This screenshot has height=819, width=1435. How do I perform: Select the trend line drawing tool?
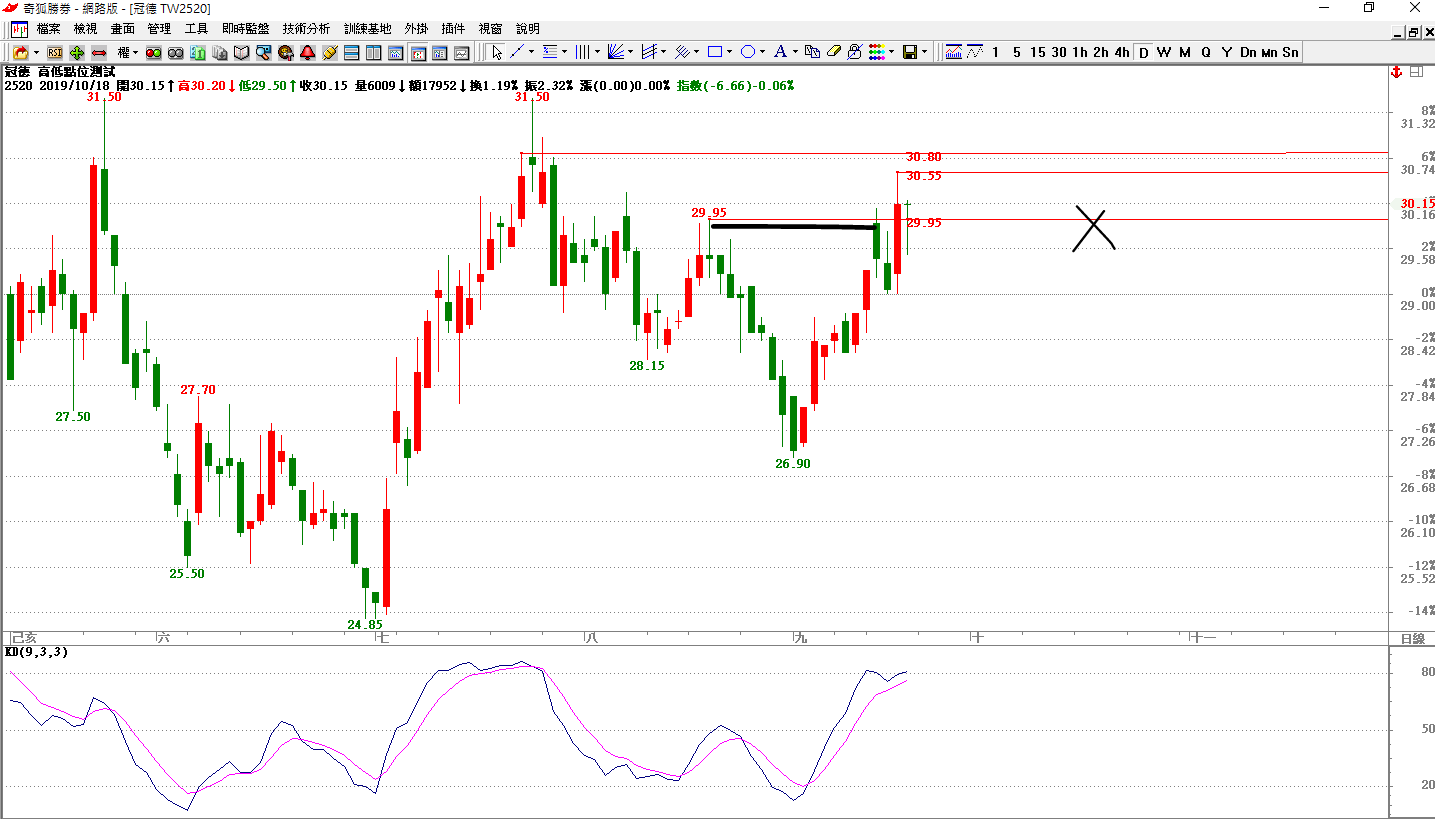coord(517,52)
